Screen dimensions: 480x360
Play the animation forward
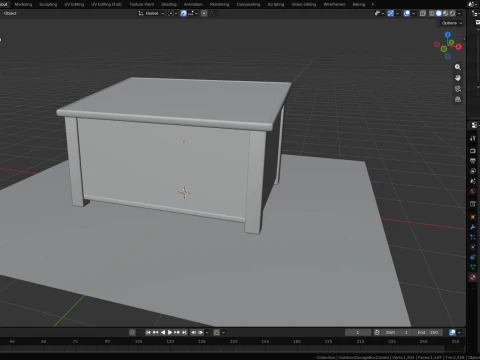pyautogui.click(x=170, y=332)
